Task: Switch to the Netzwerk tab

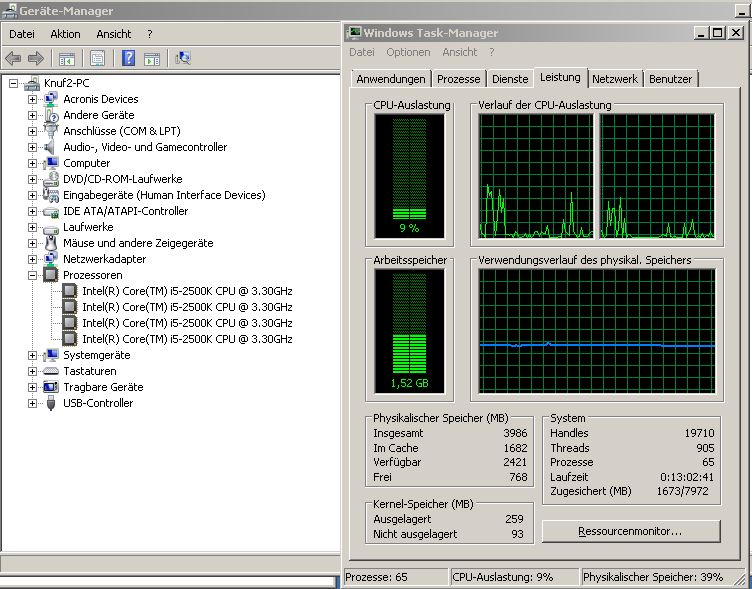Action: point(615,79)
